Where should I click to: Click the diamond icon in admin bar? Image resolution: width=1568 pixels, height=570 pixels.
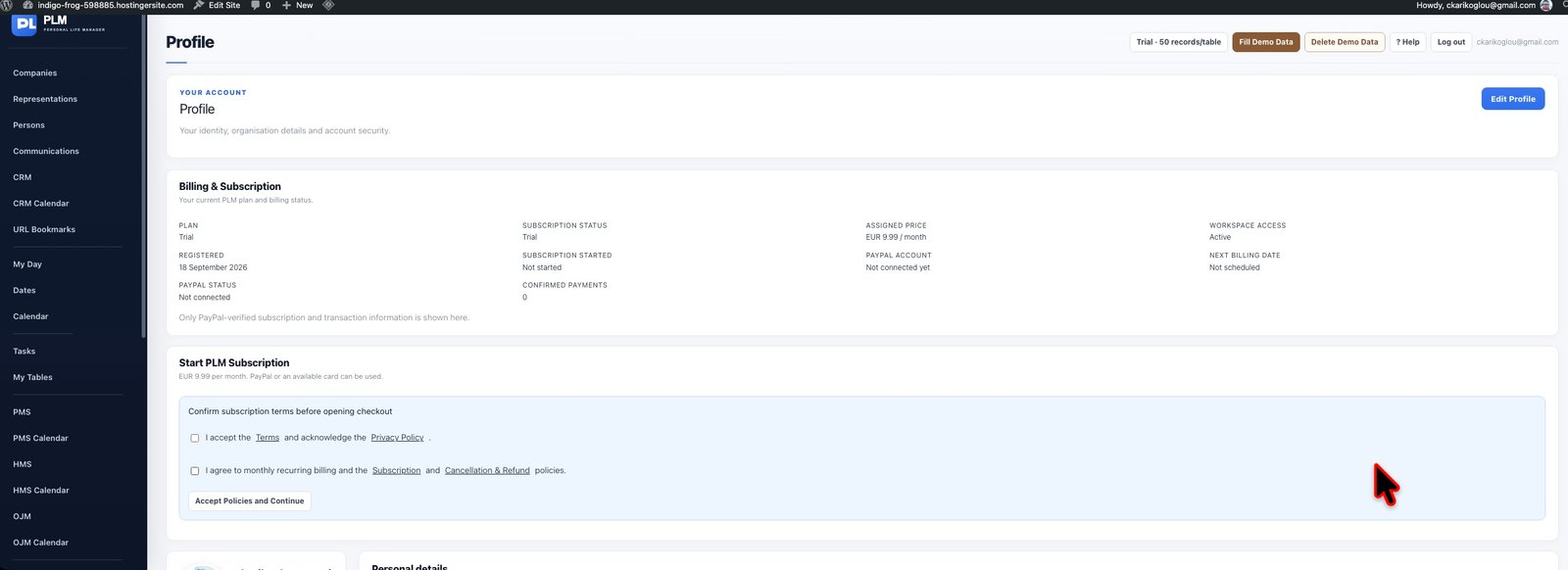click(x=328, y=5)
